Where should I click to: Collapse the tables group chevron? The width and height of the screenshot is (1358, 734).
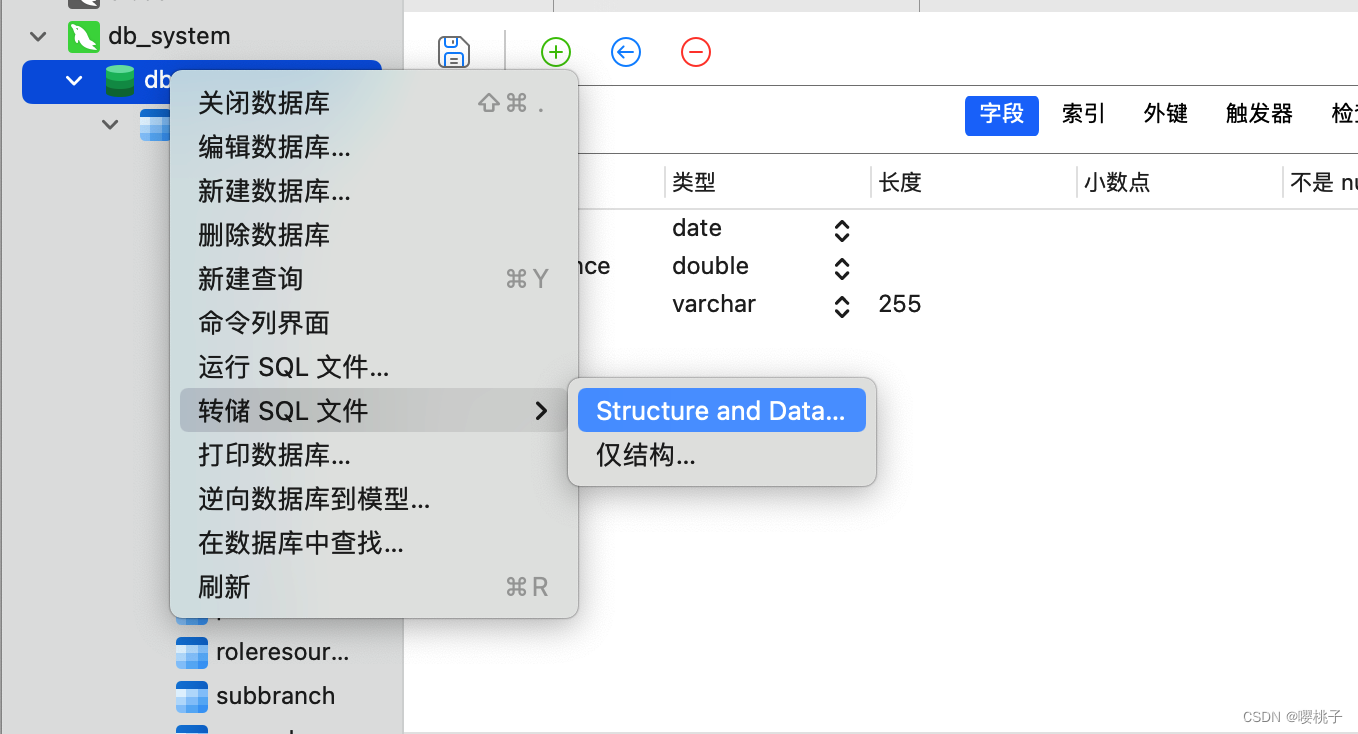click(110, 125)
